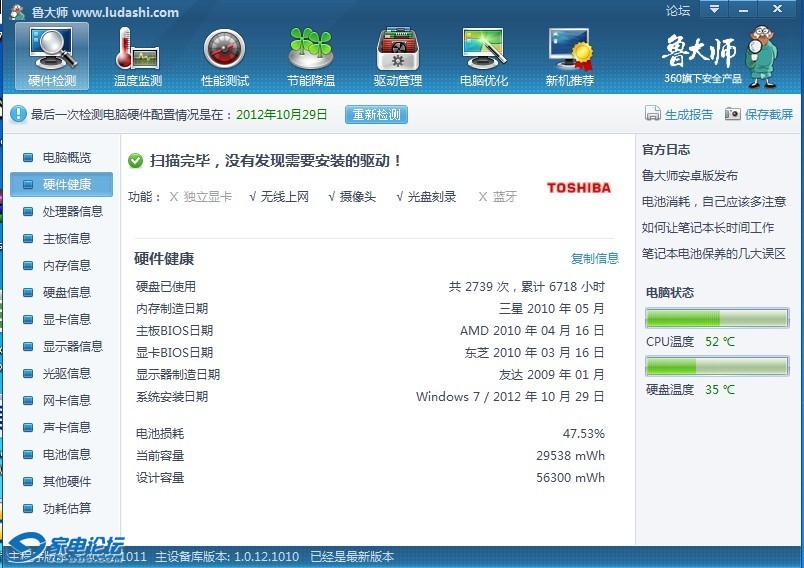Open 节能降温 energy saving section
Image resolution: width=804 pixels, height=568 pixels.
[x=310, y=56]
